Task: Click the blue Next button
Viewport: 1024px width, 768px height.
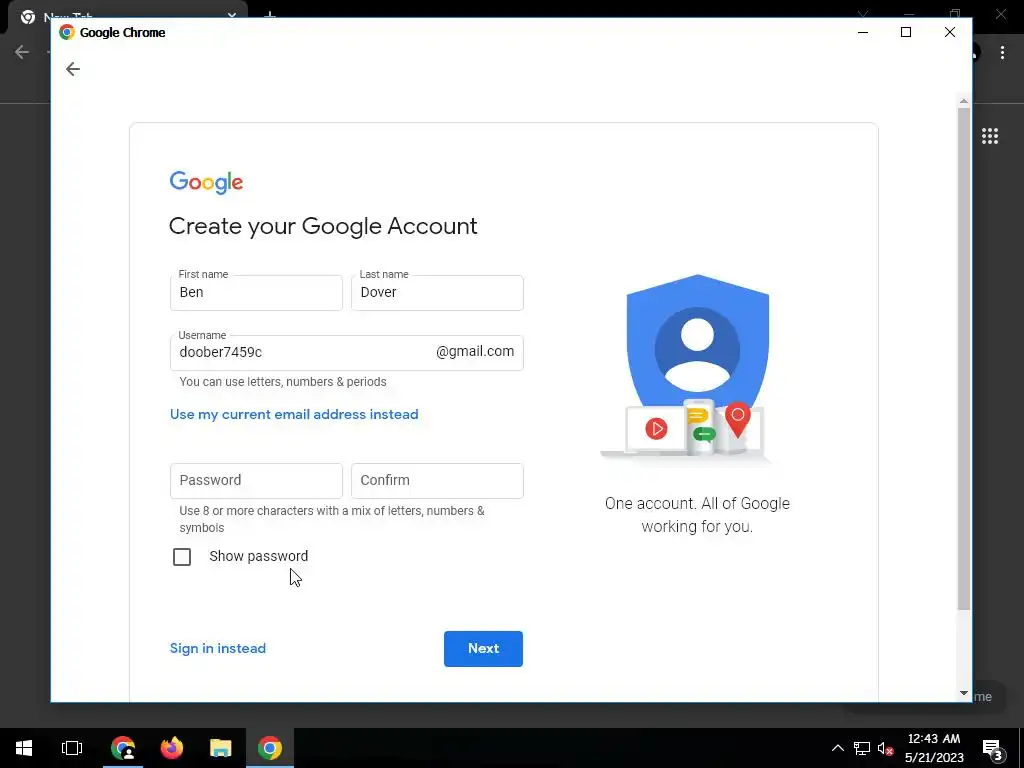Action: (483, 648)
